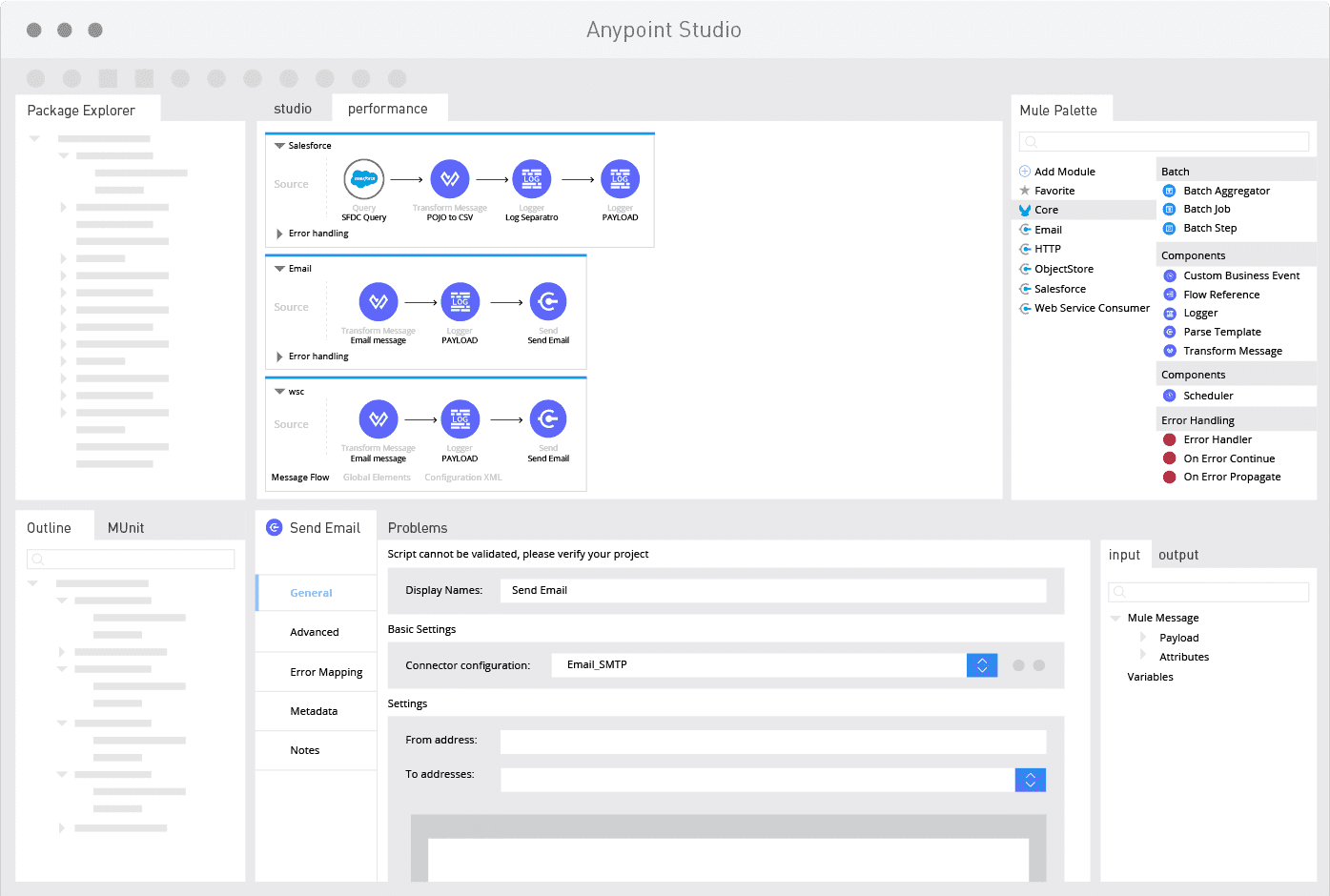Click the Batch Aggregator icon

[x=1170, y=191]
